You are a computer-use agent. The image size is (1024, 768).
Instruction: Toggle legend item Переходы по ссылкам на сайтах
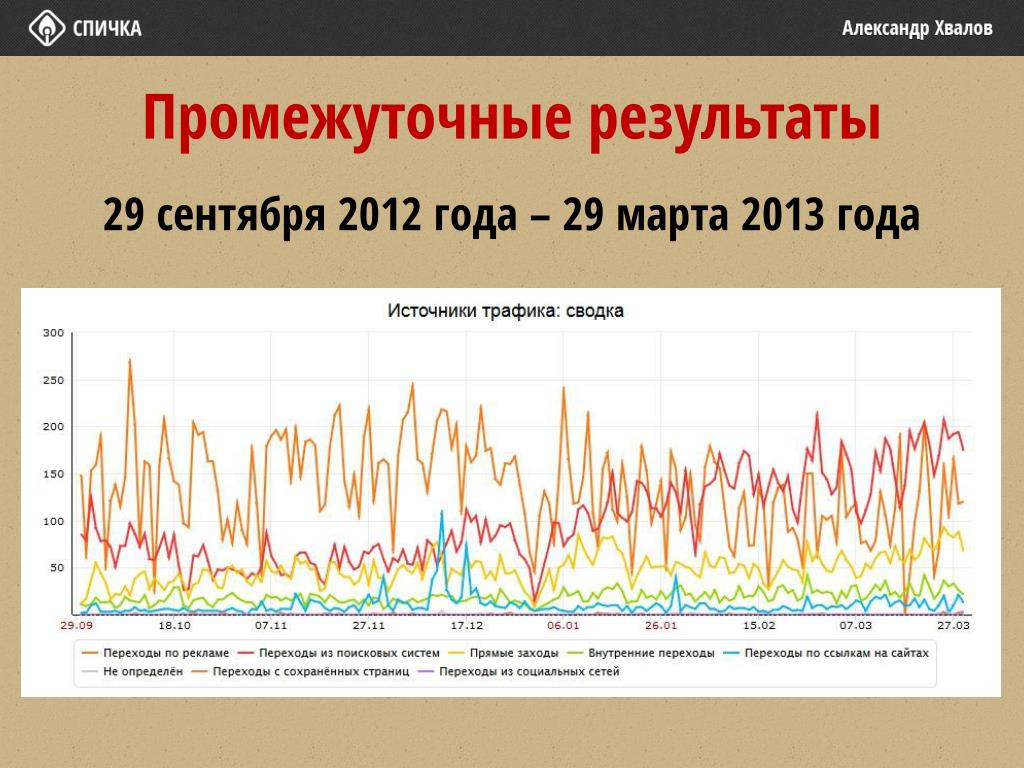826,653
